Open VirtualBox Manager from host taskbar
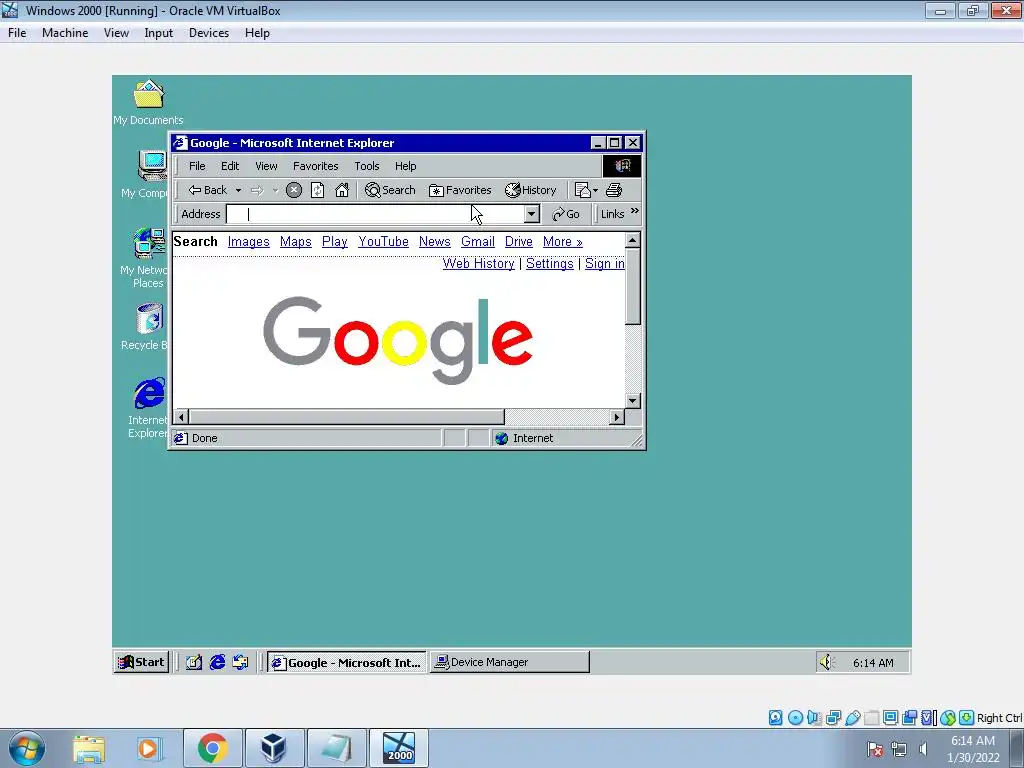 [274, 748]
